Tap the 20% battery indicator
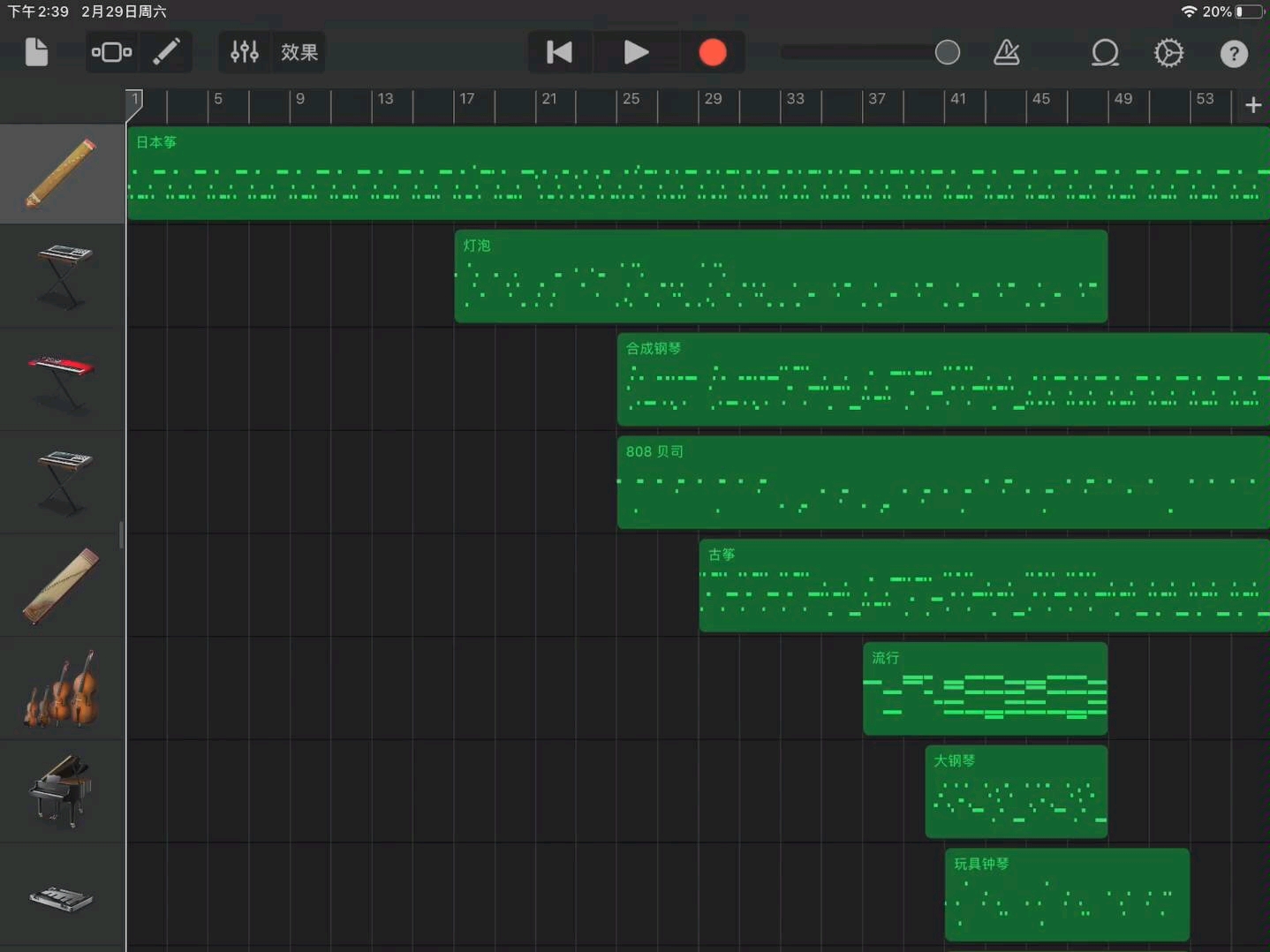Viewport: 1270px width, 952px height. (1233, 11)
